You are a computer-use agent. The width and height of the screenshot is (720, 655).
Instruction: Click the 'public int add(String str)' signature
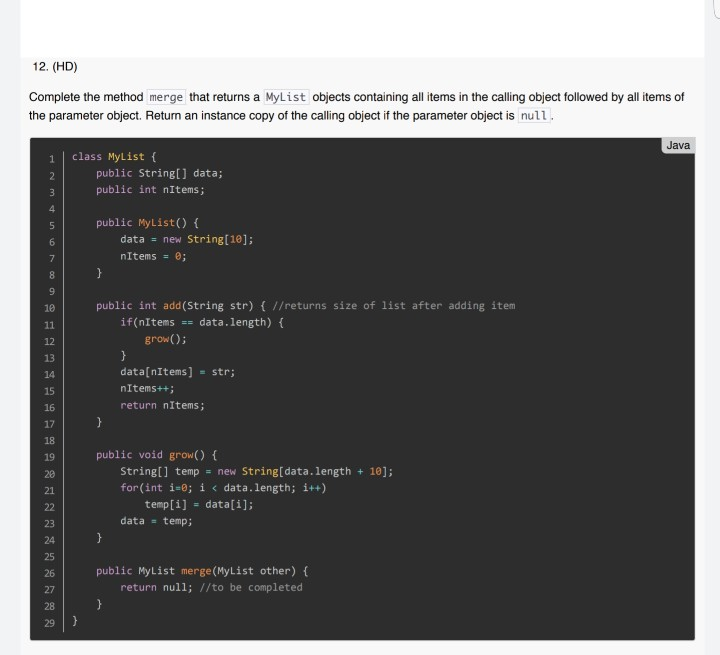click(174, 306)
